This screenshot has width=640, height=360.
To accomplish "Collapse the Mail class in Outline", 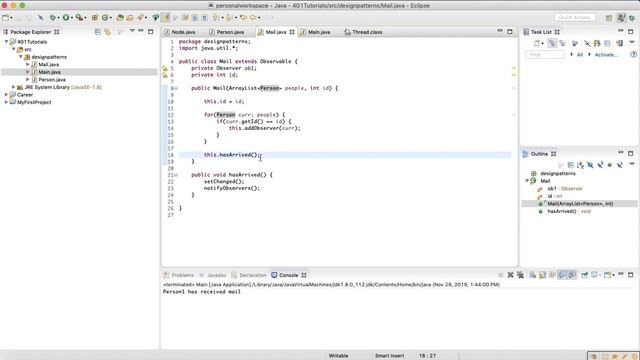I will click(x=527, y=181).
